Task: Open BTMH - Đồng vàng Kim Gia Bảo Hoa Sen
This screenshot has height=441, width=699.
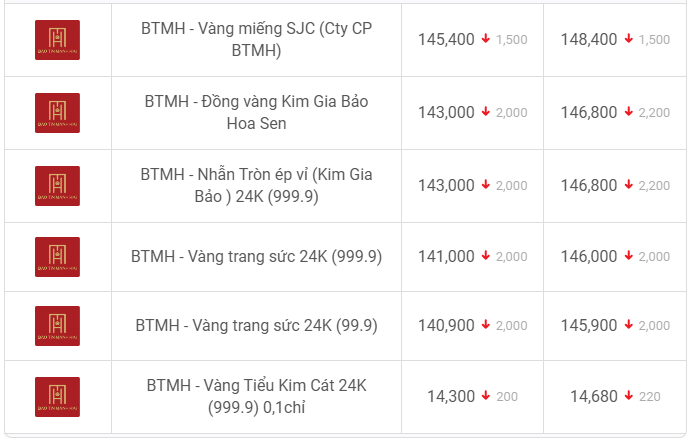Action: 256,112
